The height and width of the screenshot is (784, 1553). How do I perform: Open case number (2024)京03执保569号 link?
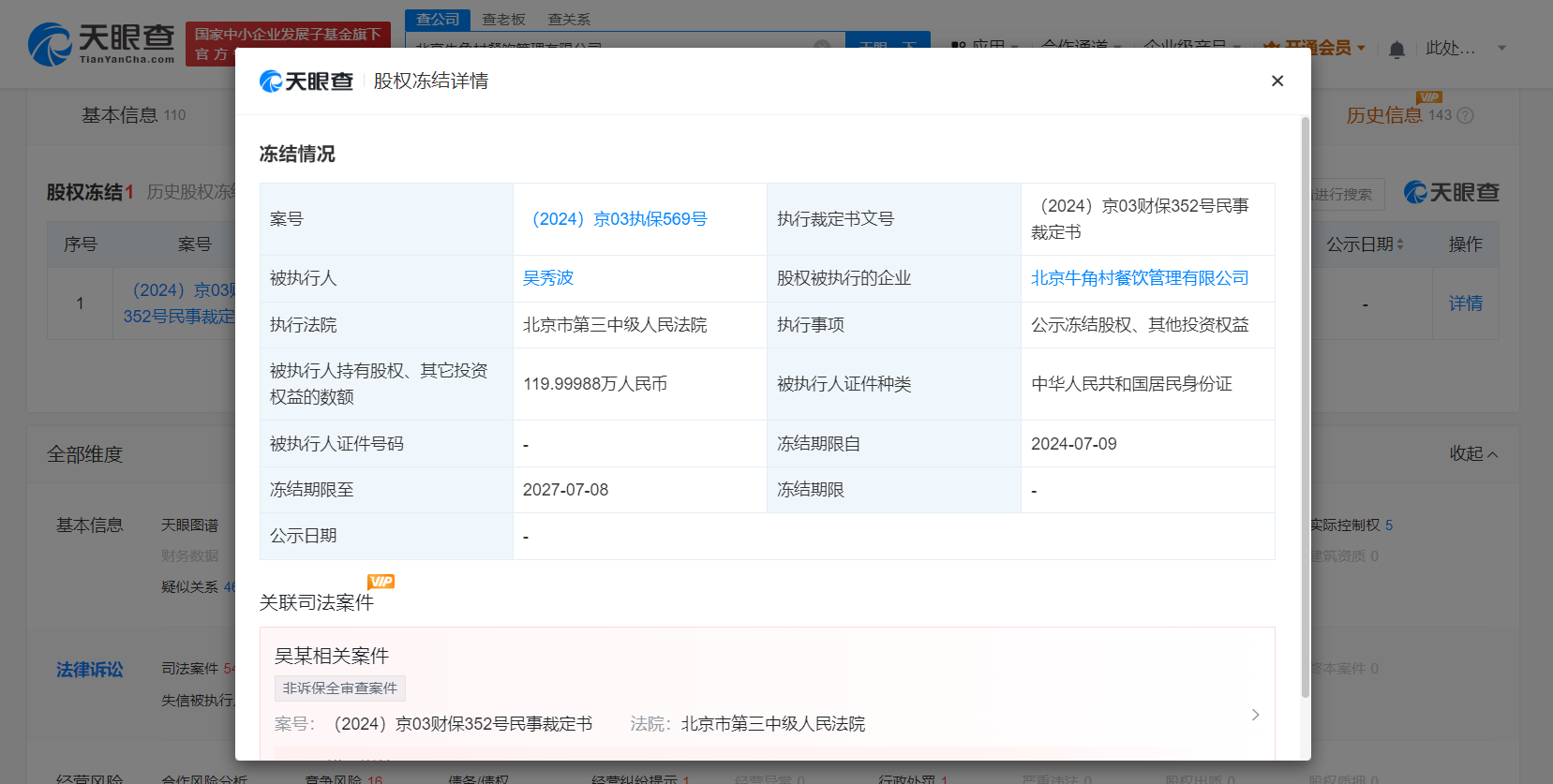coord(619,219)
